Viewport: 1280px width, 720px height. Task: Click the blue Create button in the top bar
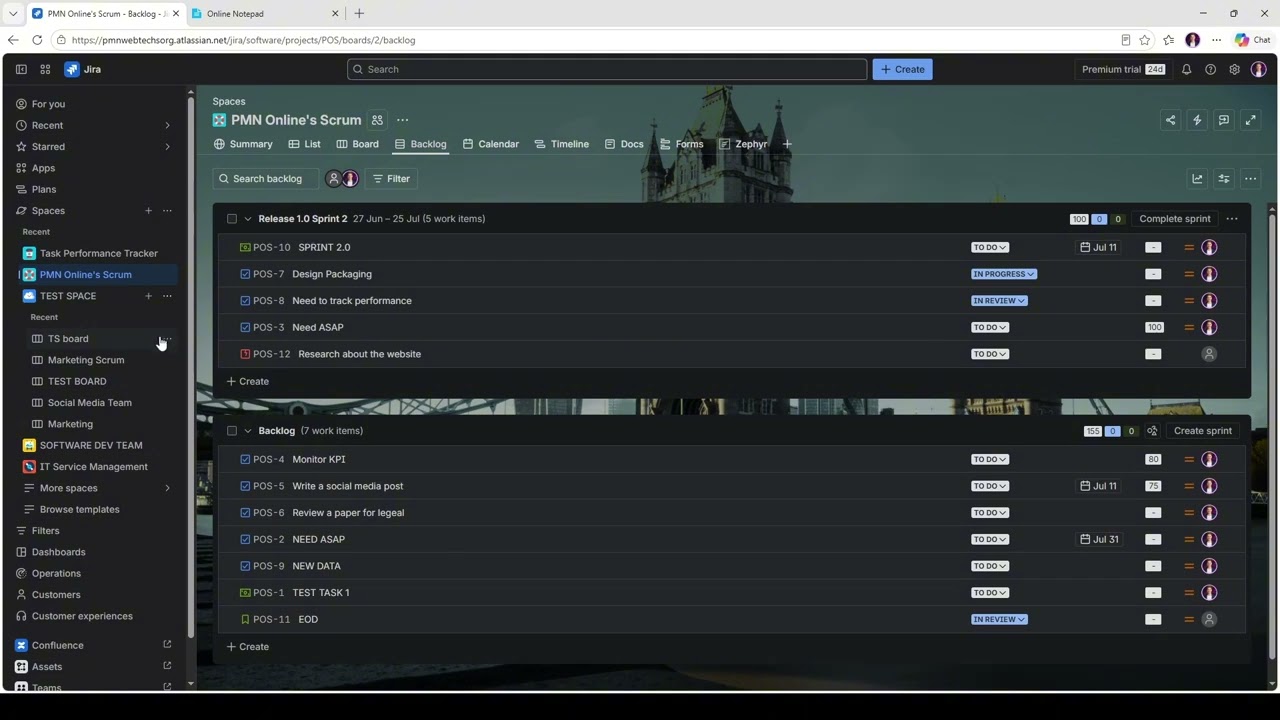tap(903, 69)
